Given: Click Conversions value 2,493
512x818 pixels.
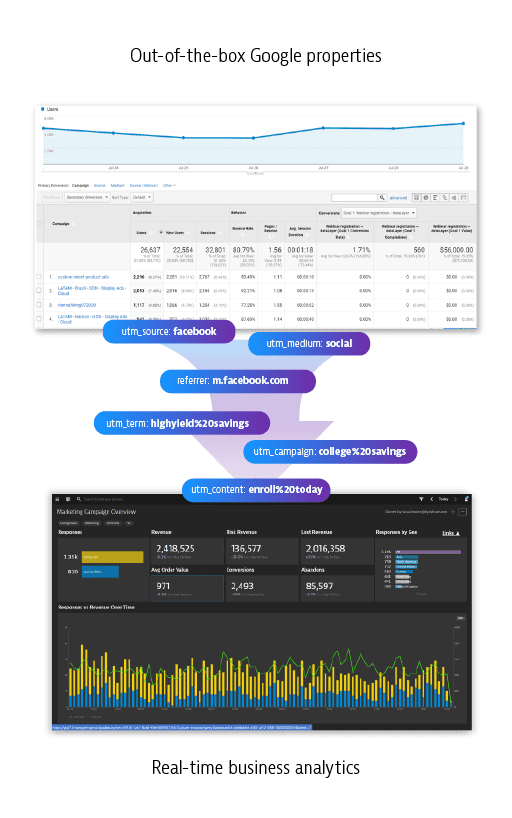Looking at the screenshot, I should 242,586.
